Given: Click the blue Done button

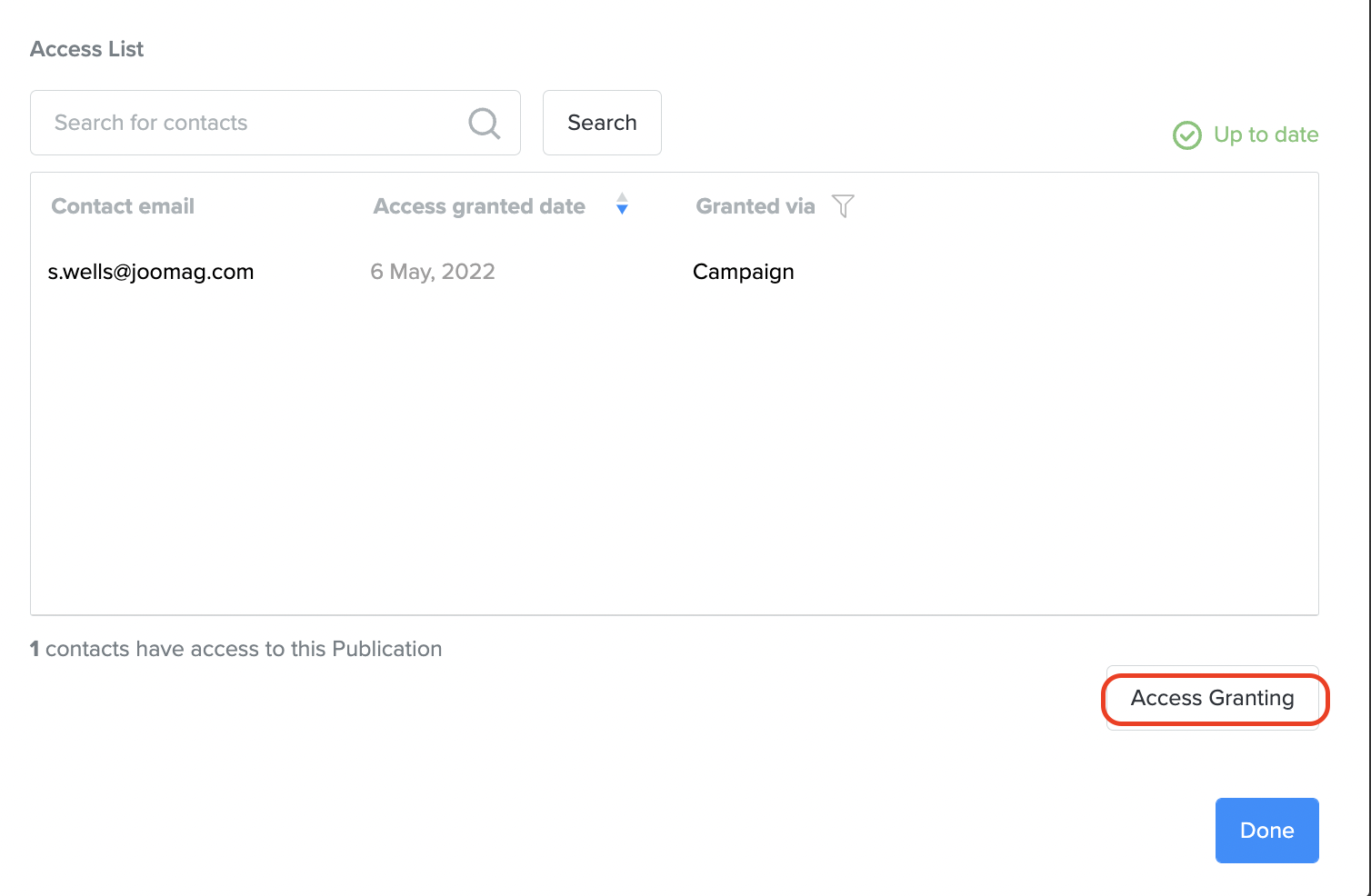Looking at the screenshot, I should 1266,831.
